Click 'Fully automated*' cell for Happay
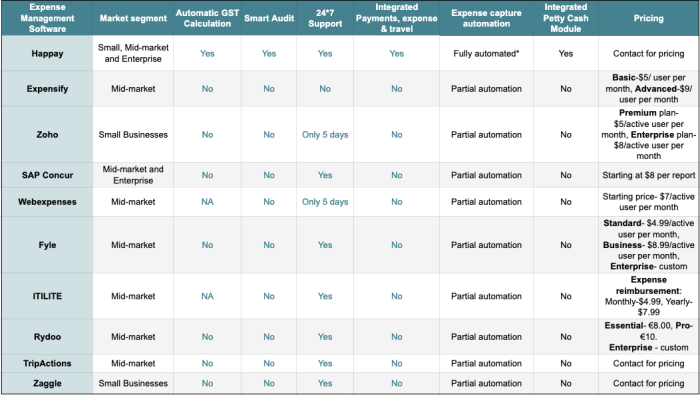Screen dimensions: 700x395 486,54
